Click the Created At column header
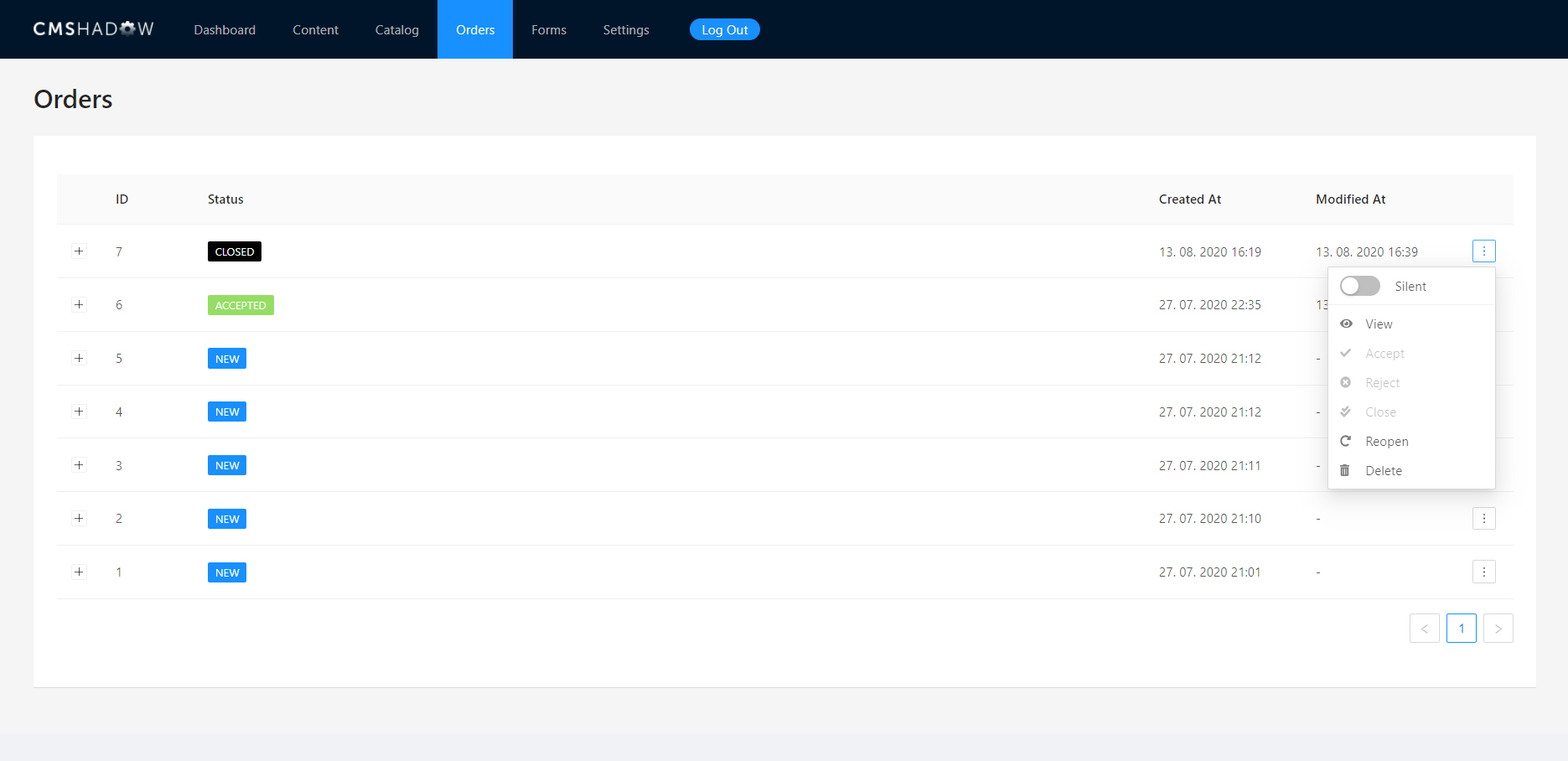1568x761 pixels. pos(1190,199)
